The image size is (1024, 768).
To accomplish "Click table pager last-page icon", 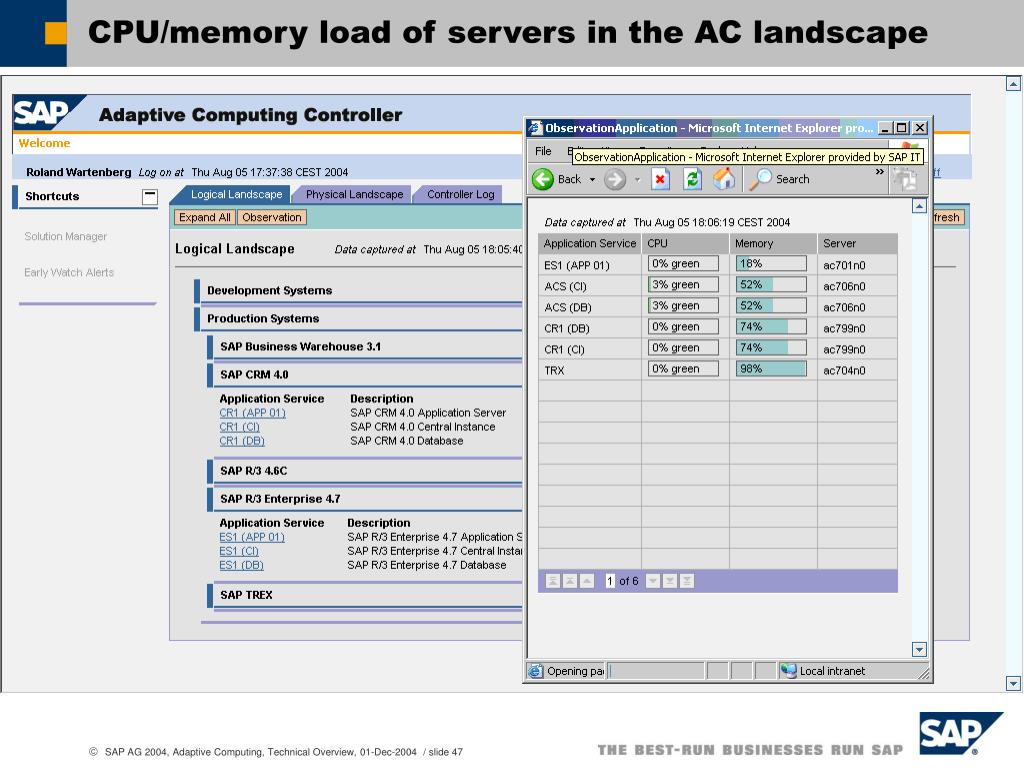I will pyautogui.click(x=686, y=581).
